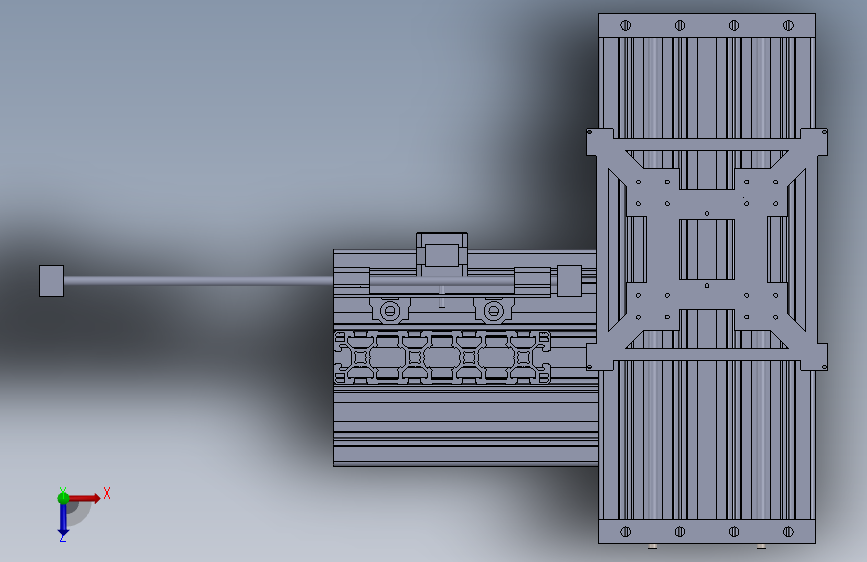Select the long horizontal rod
The image size is (867, 562).
(x=199, y=281)
